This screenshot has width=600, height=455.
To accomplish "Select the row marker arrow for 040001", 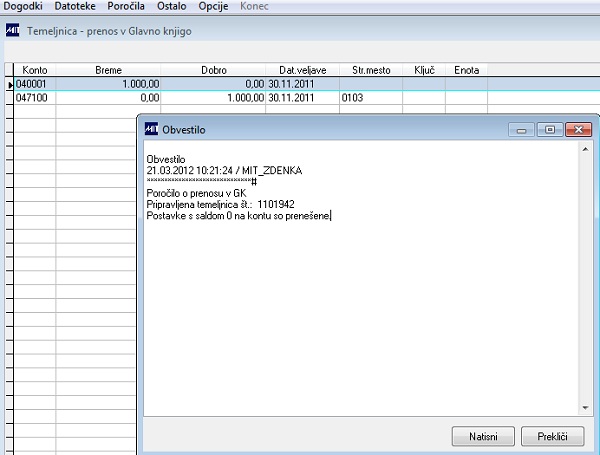I will coord(10,84).
